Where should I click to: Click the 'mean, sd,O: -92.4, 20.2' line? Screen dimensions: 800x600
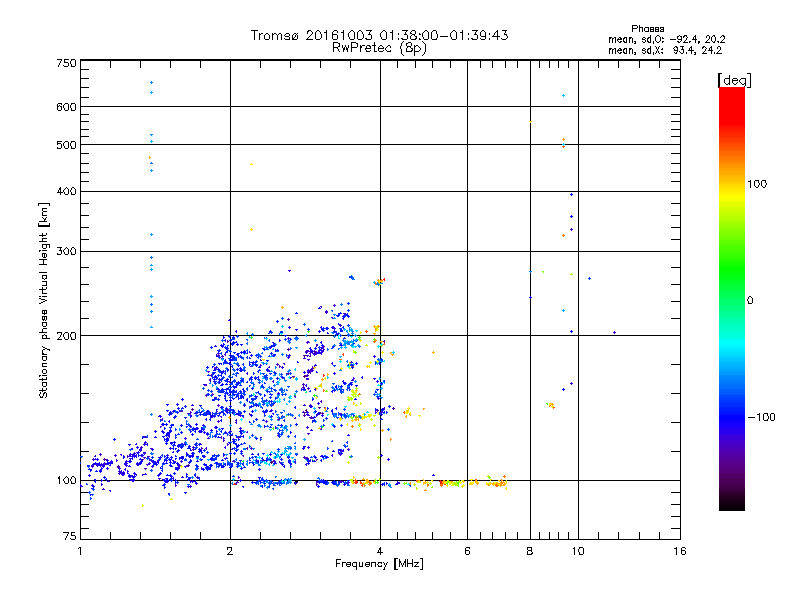pos(667,39)
